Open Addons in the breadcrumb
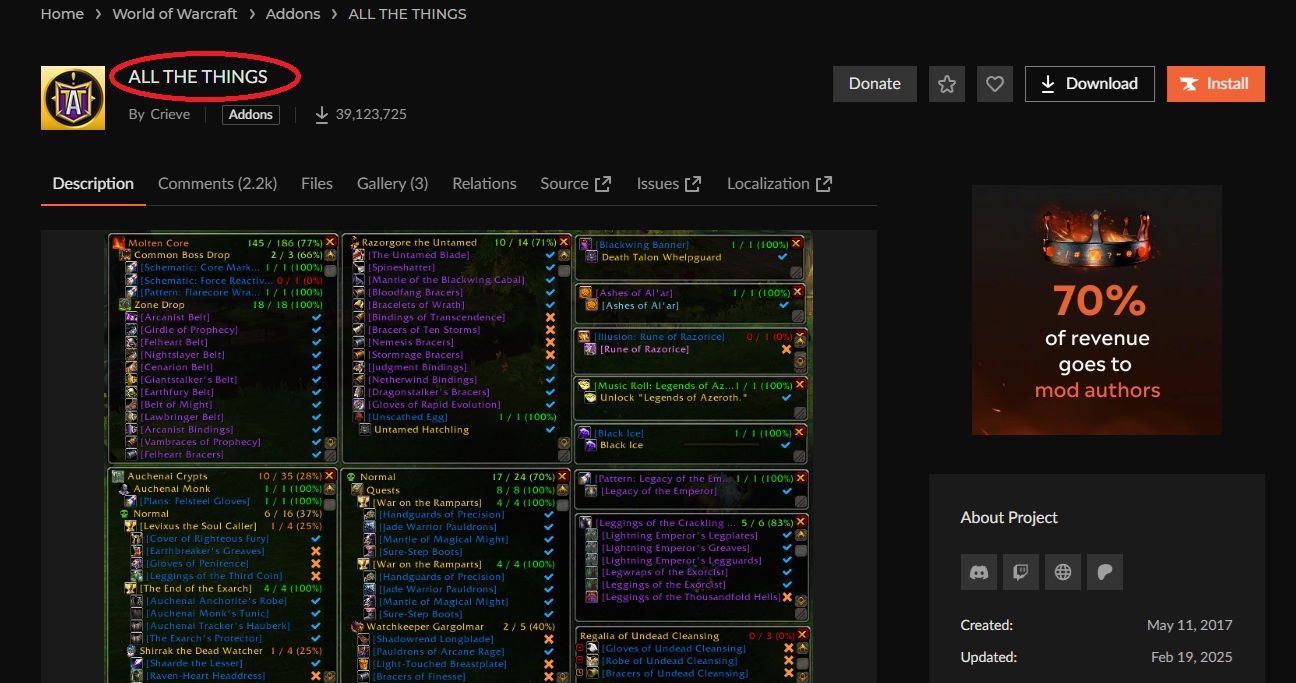This screenshot has height=683, width=1296. (293, 14)
